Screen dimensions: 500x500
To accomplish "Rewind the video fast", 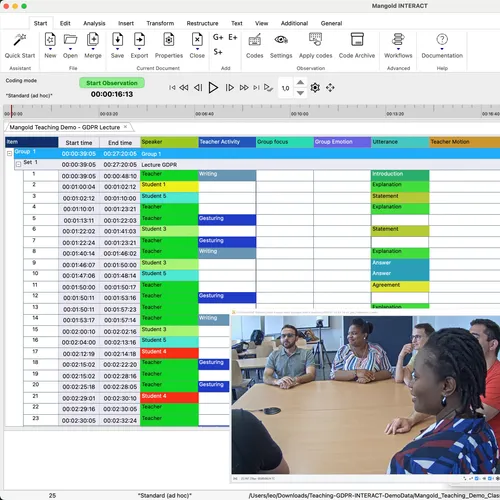I will pos(184,88).
